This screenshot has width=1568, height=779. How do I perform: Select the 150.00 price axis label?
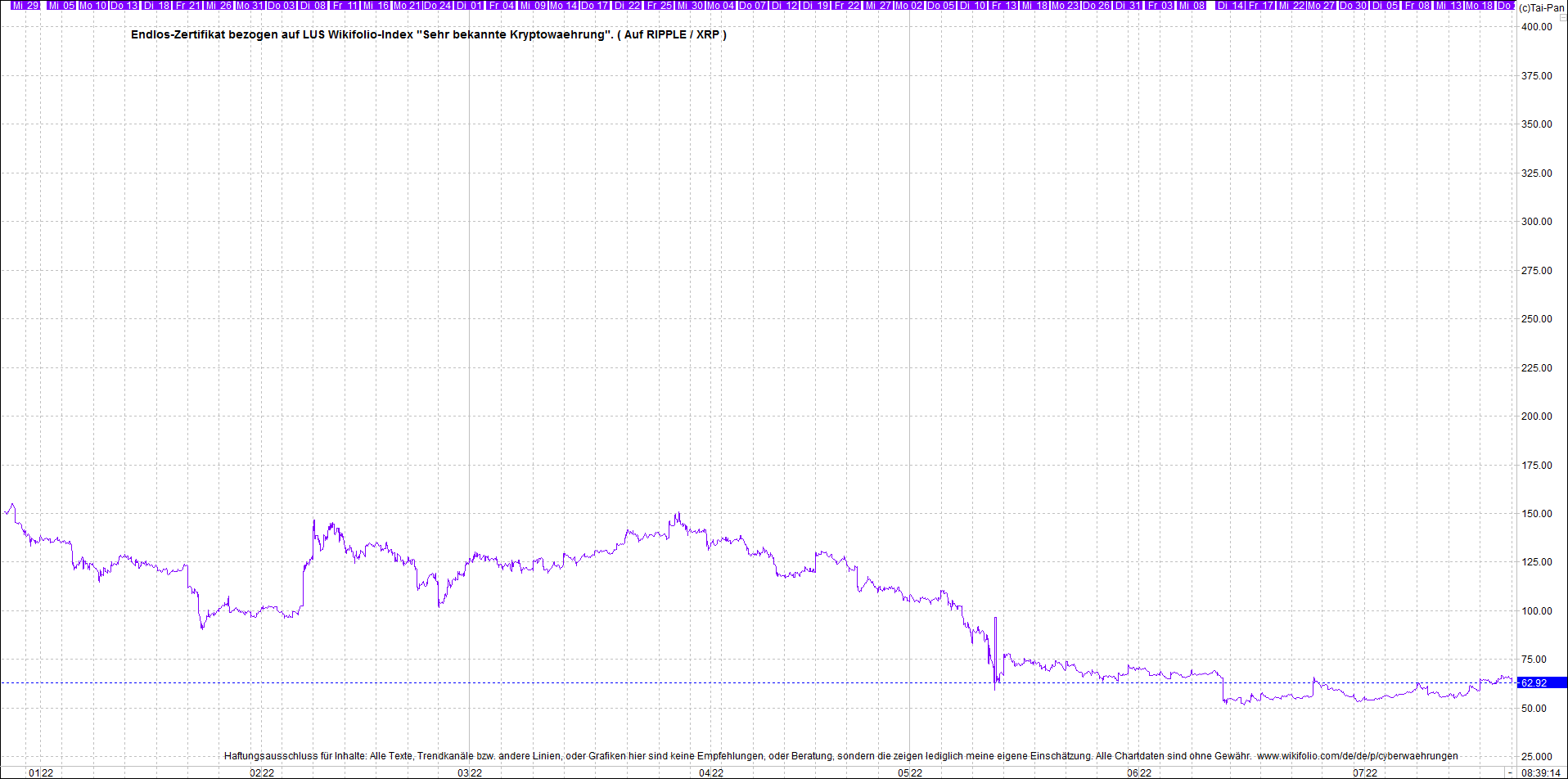point(1536,514)
